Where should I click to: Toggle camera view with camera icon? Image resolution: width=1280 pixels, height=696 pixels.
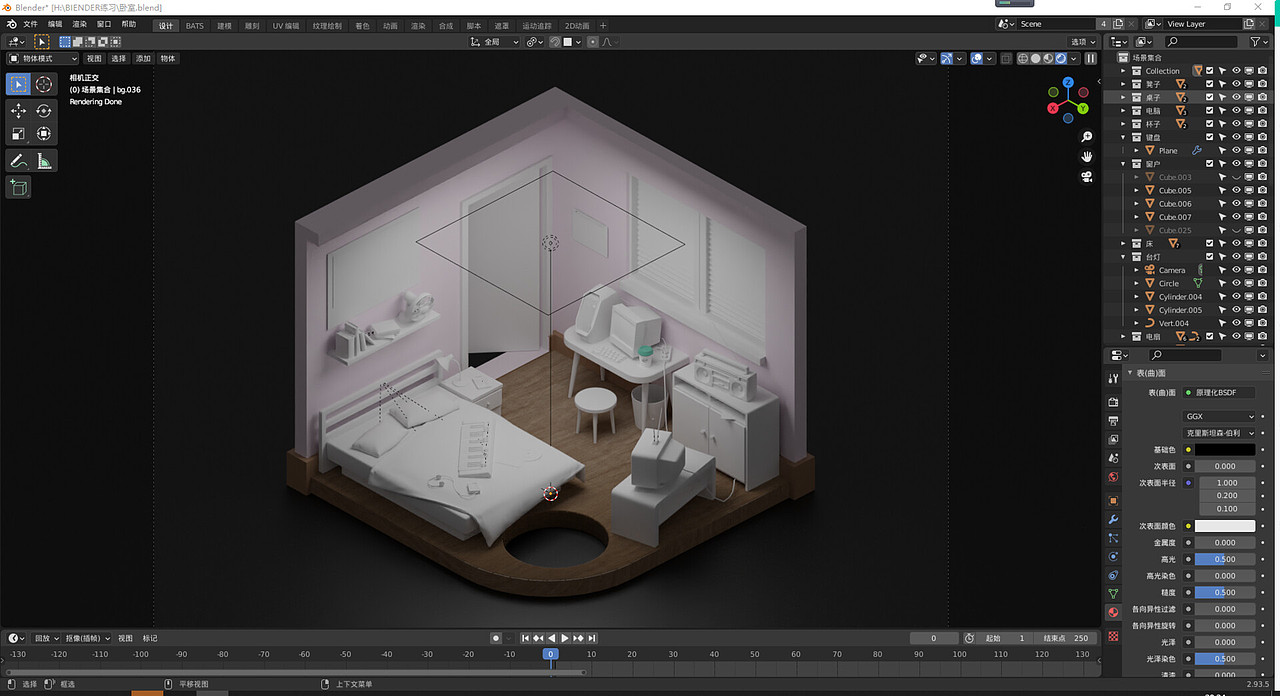point(1087,176)
